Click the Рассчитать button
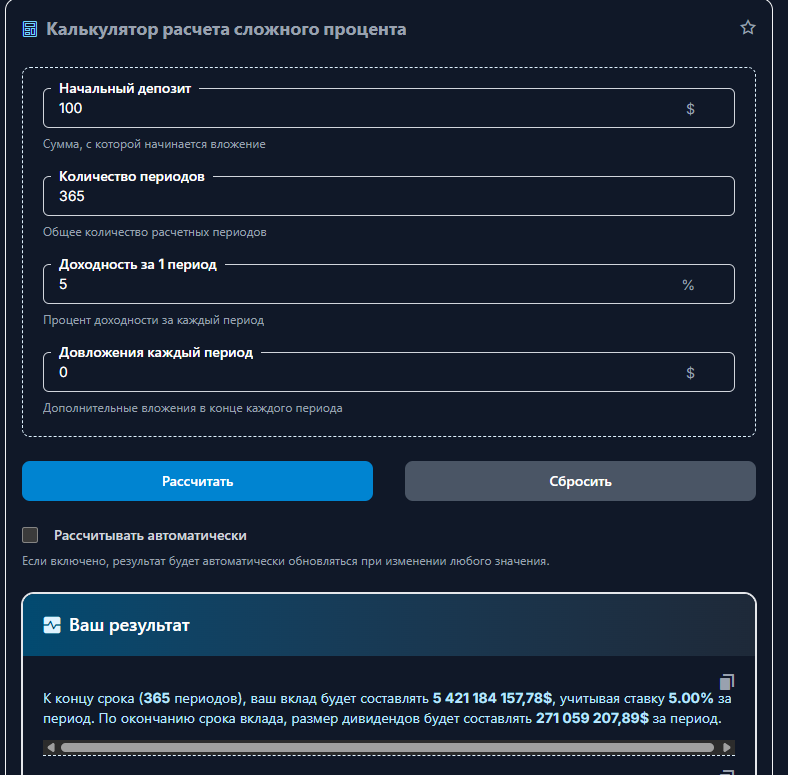 (198, 481)
